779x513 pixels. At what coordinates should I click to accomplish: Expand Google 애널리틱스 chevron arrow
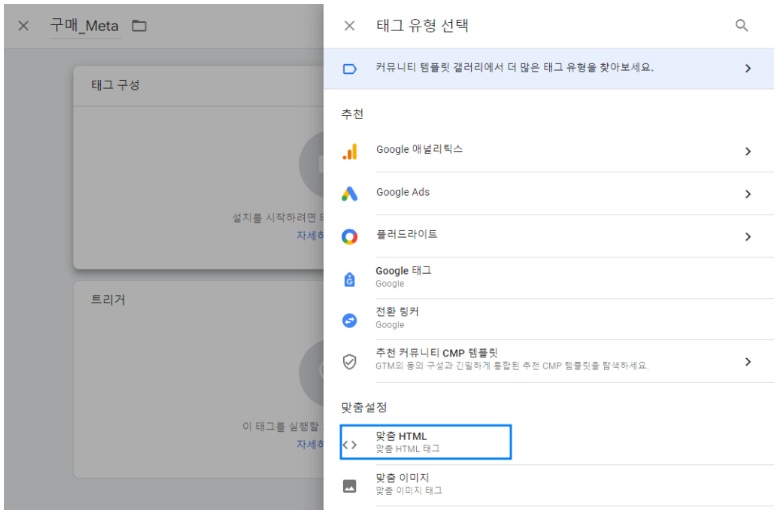coord(748,151)
